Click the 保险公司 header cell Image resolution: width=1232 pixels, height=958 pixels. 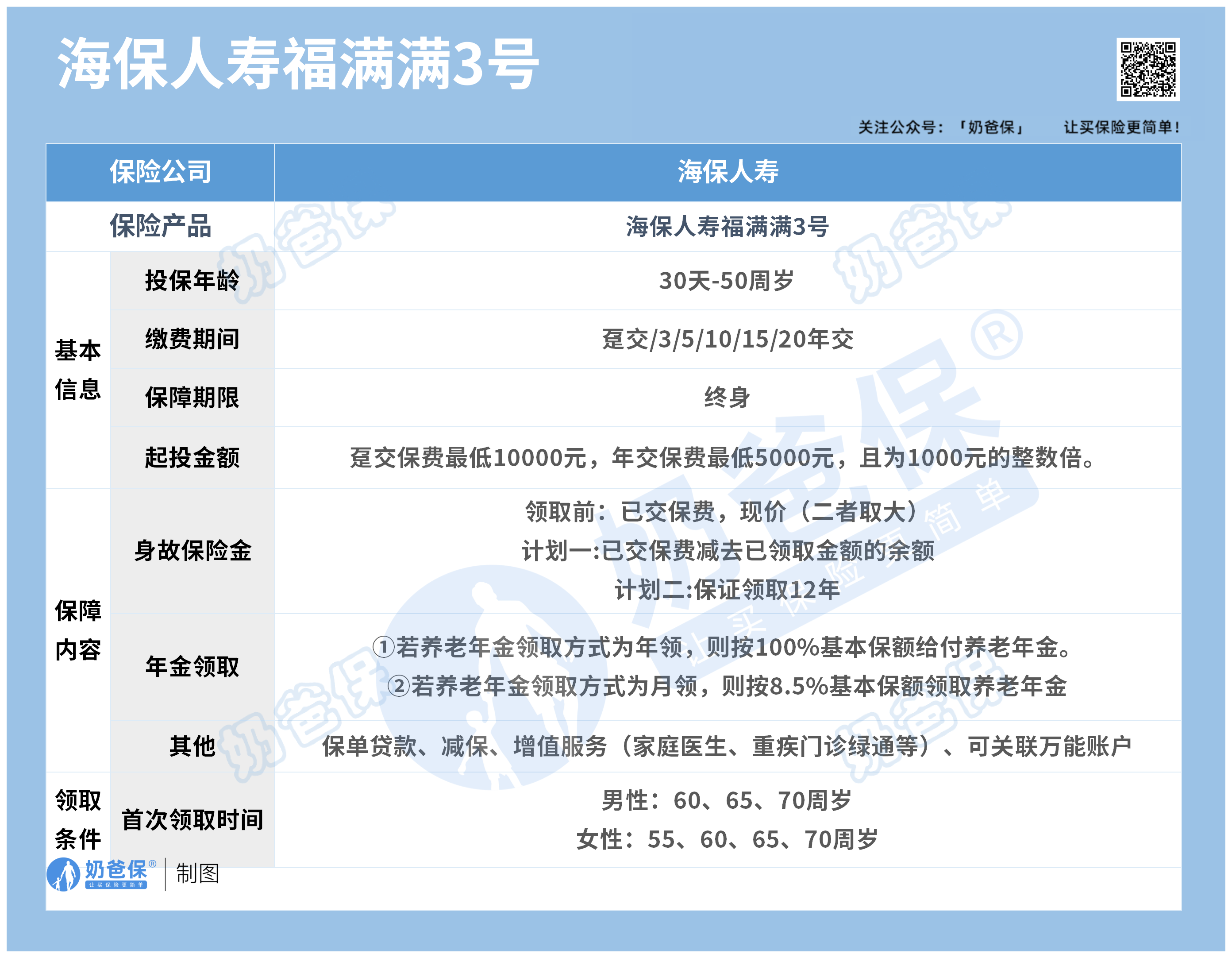coord(160,172)
